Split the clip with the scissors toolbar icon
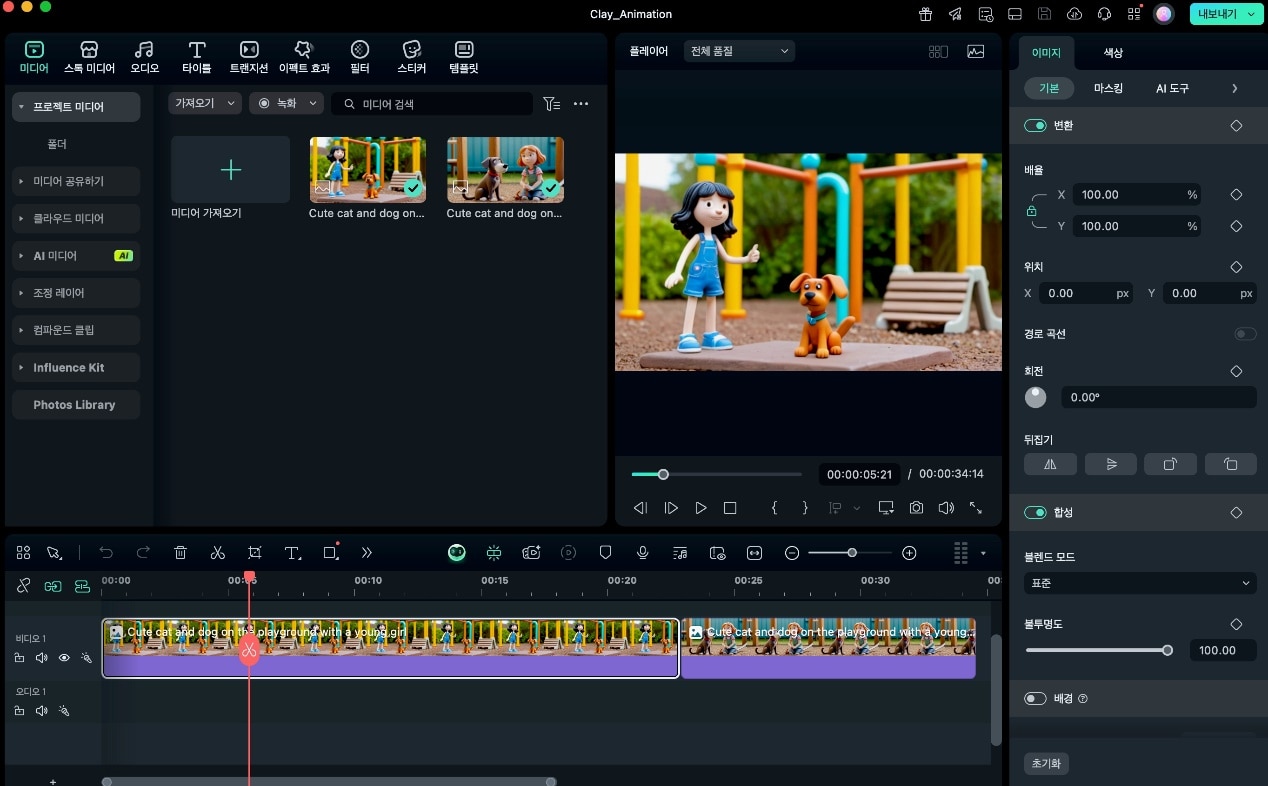 coord(218,552)
